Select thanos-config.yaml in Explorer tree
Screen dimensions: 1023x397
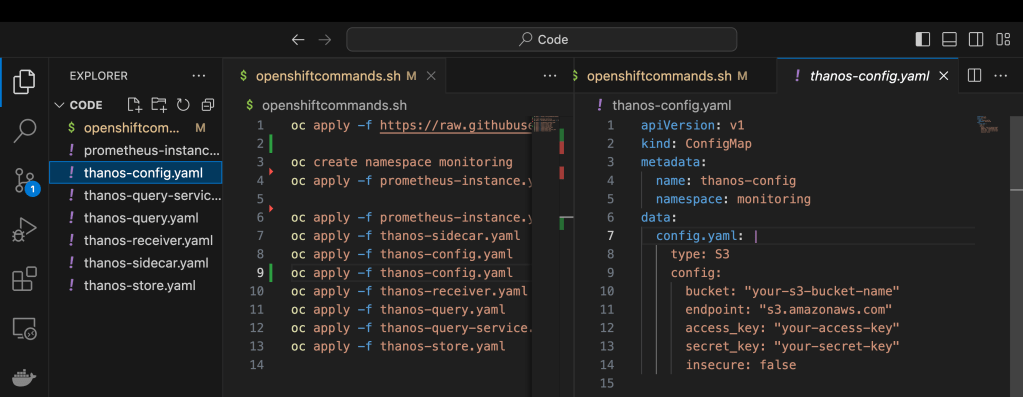[136, 173]
